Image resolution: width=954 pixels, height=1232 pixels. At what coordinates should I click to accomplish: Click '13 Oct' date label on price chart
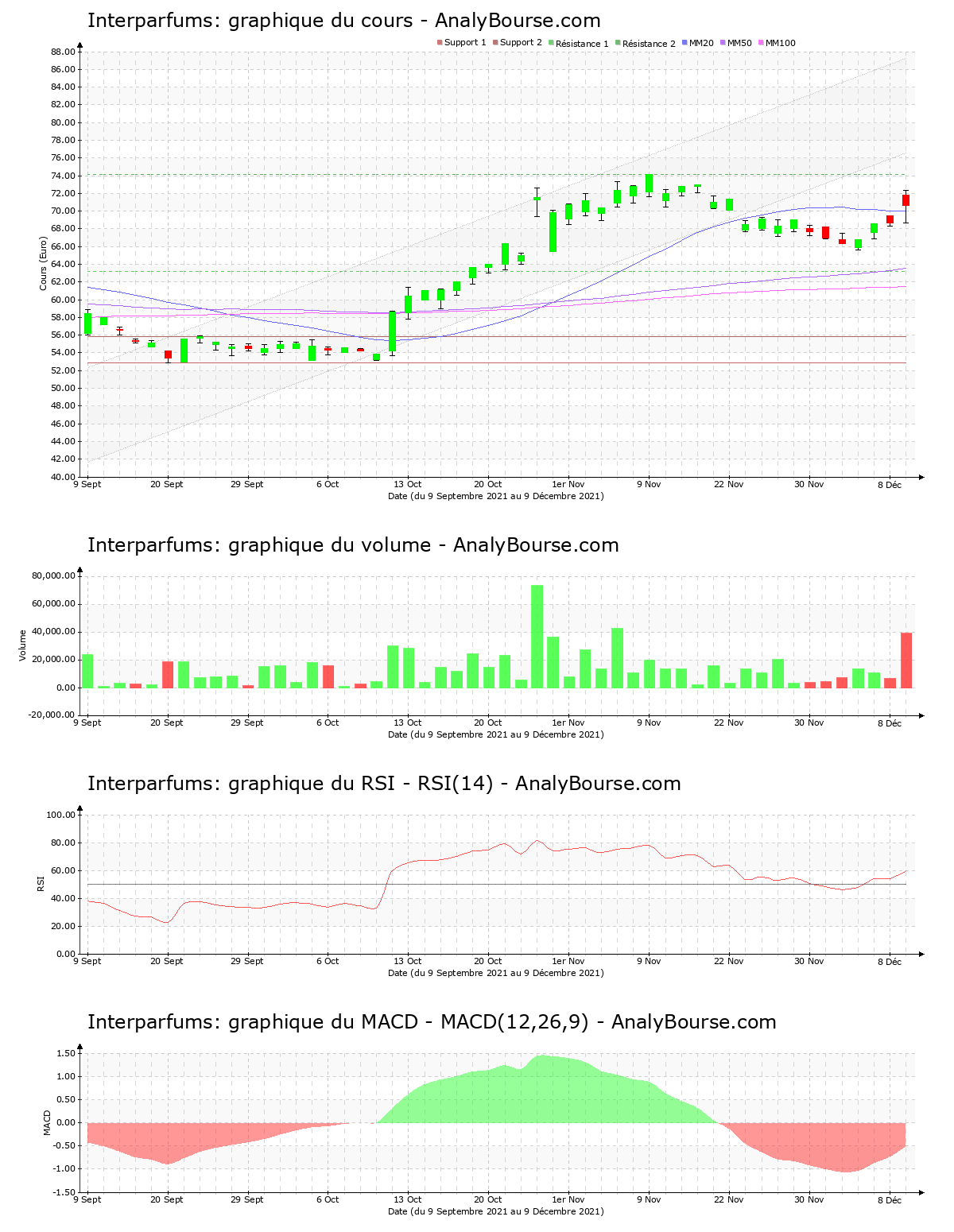[x=408, y=484]
